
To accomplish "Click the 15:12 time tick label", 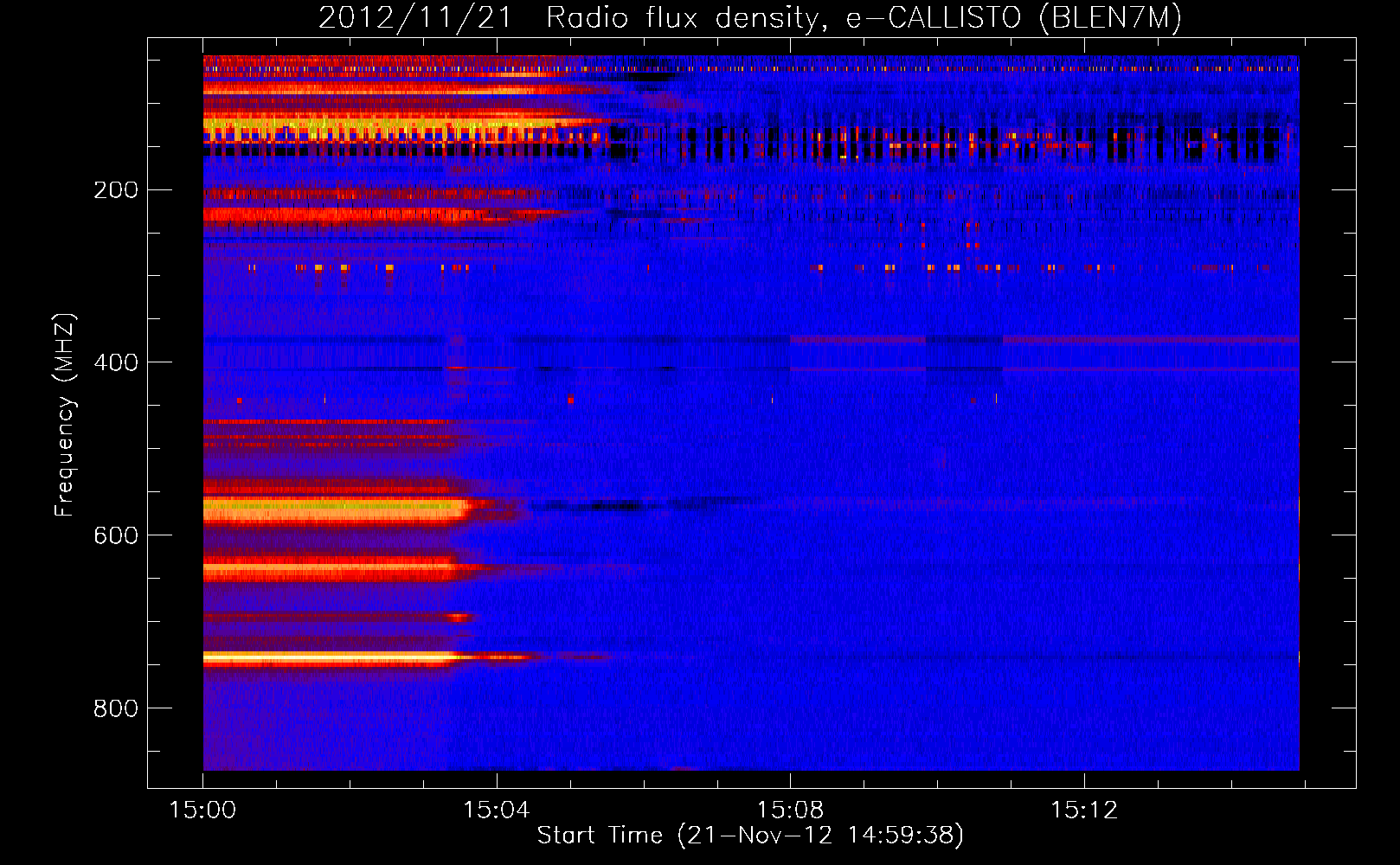I will [1083, 811].
